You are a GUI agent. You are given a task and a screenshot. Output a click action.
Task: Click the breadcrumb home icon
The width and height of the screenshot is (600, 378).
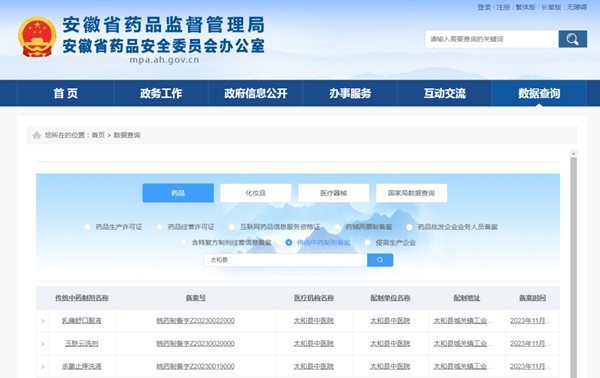coord(37,135)
